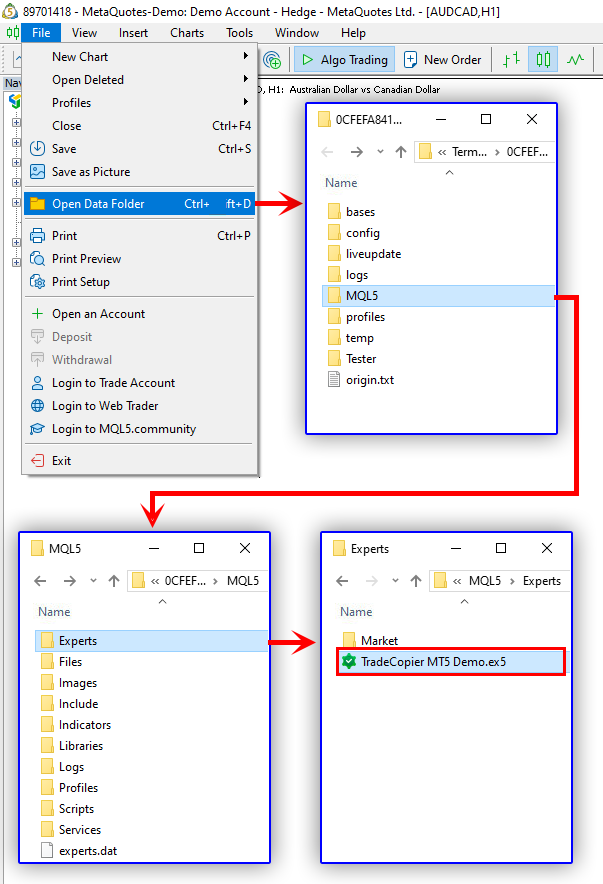Click Login to Trade Account

140,383
